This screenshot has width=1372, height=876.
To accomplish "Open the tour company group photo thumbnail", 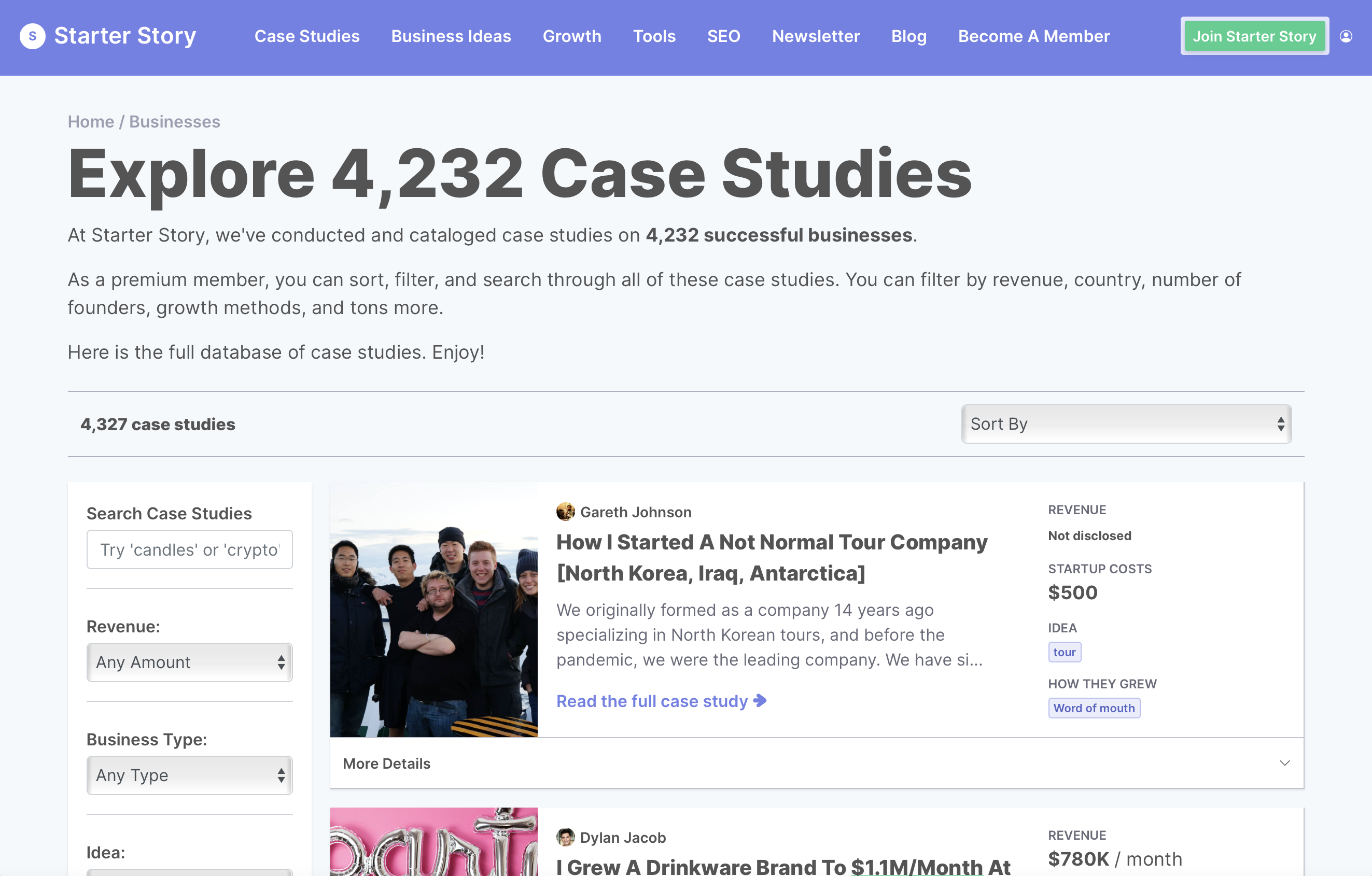I will click(433, 610).
